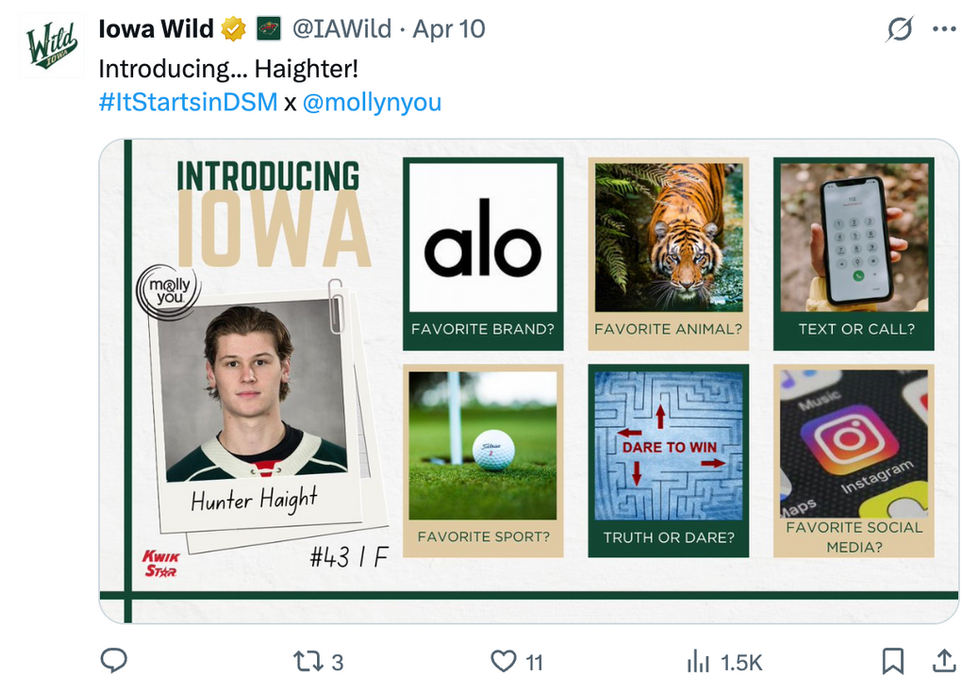Click the Grok slashed-circle icon
979x692 pixels.
(x=900, y=30)
